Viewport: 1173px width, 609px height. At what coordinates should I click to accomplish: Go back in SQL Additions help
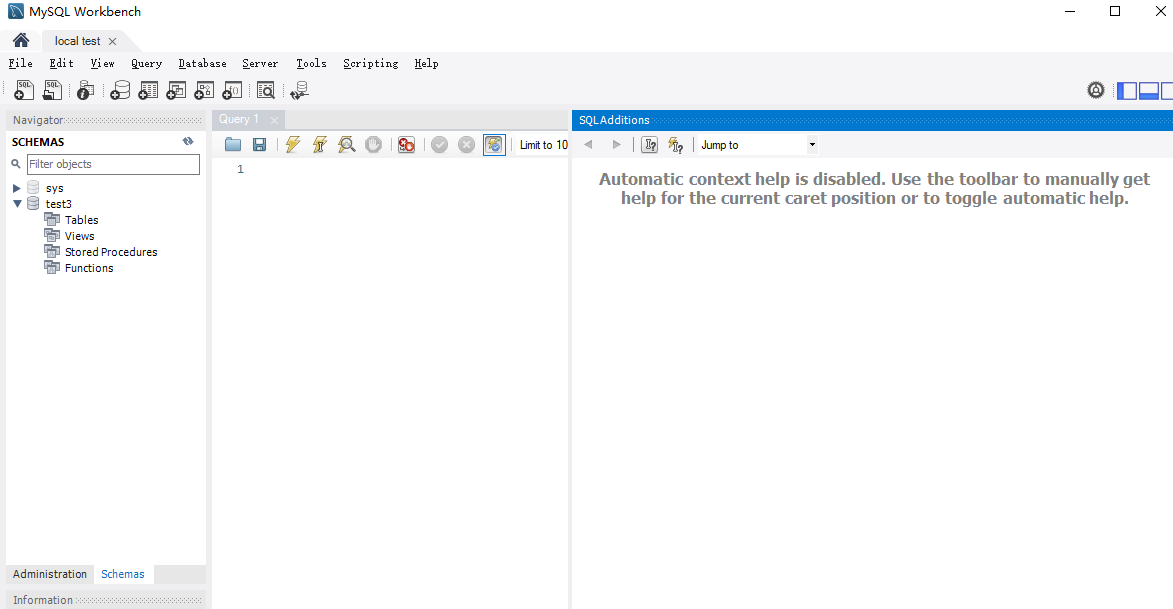[589, 144]
